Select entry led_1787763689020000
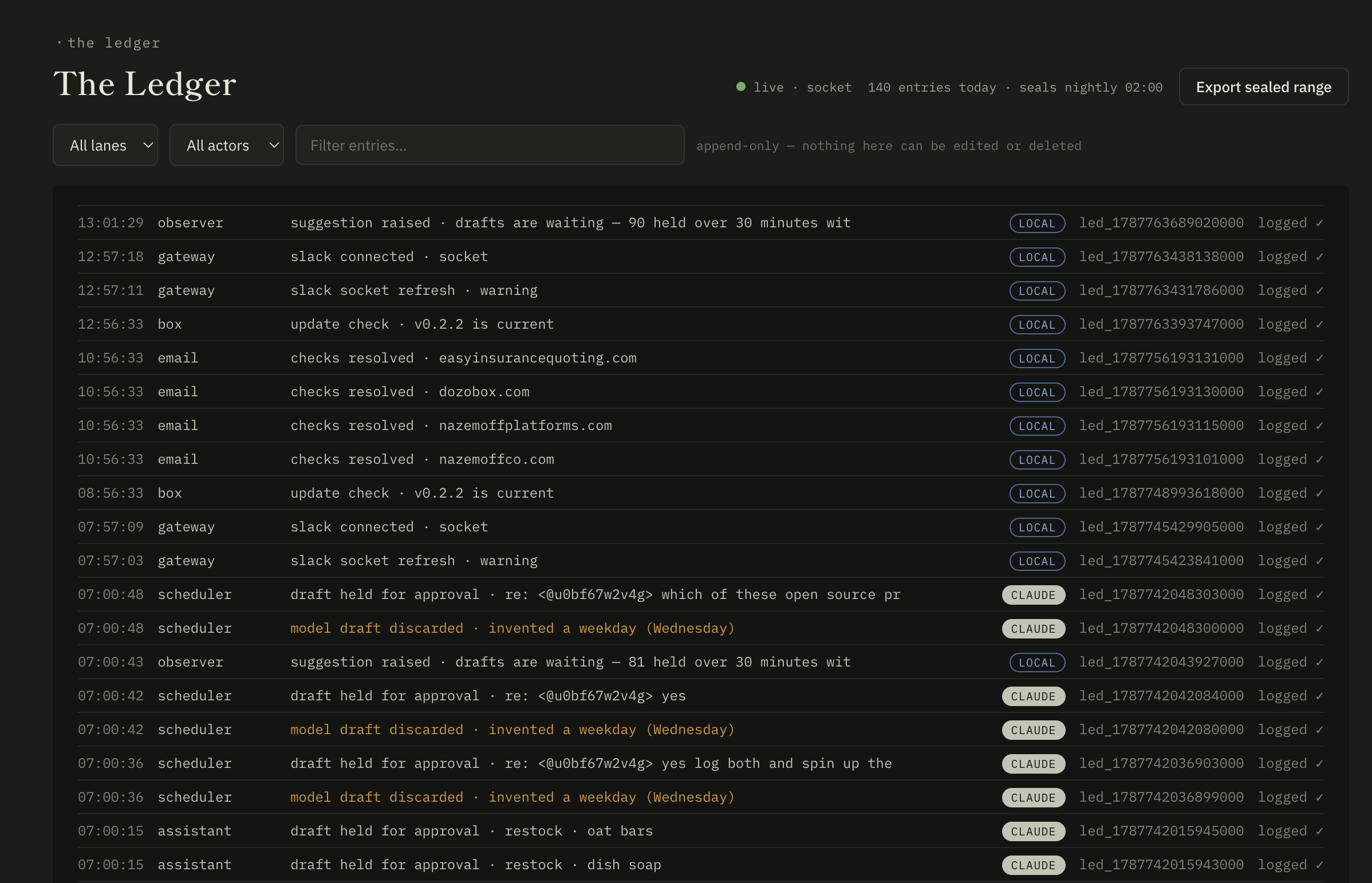 point(1161,223)
